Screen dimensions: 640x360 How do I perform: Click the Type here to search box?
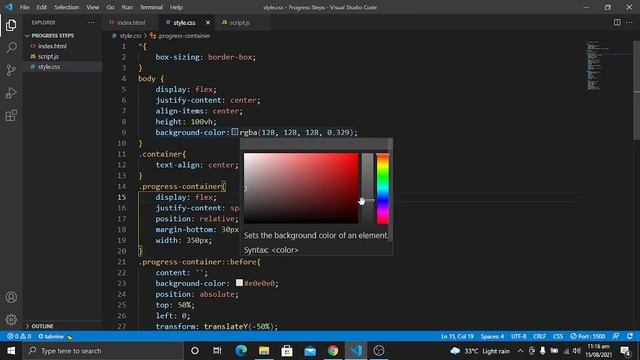click(x=103, y=351)
